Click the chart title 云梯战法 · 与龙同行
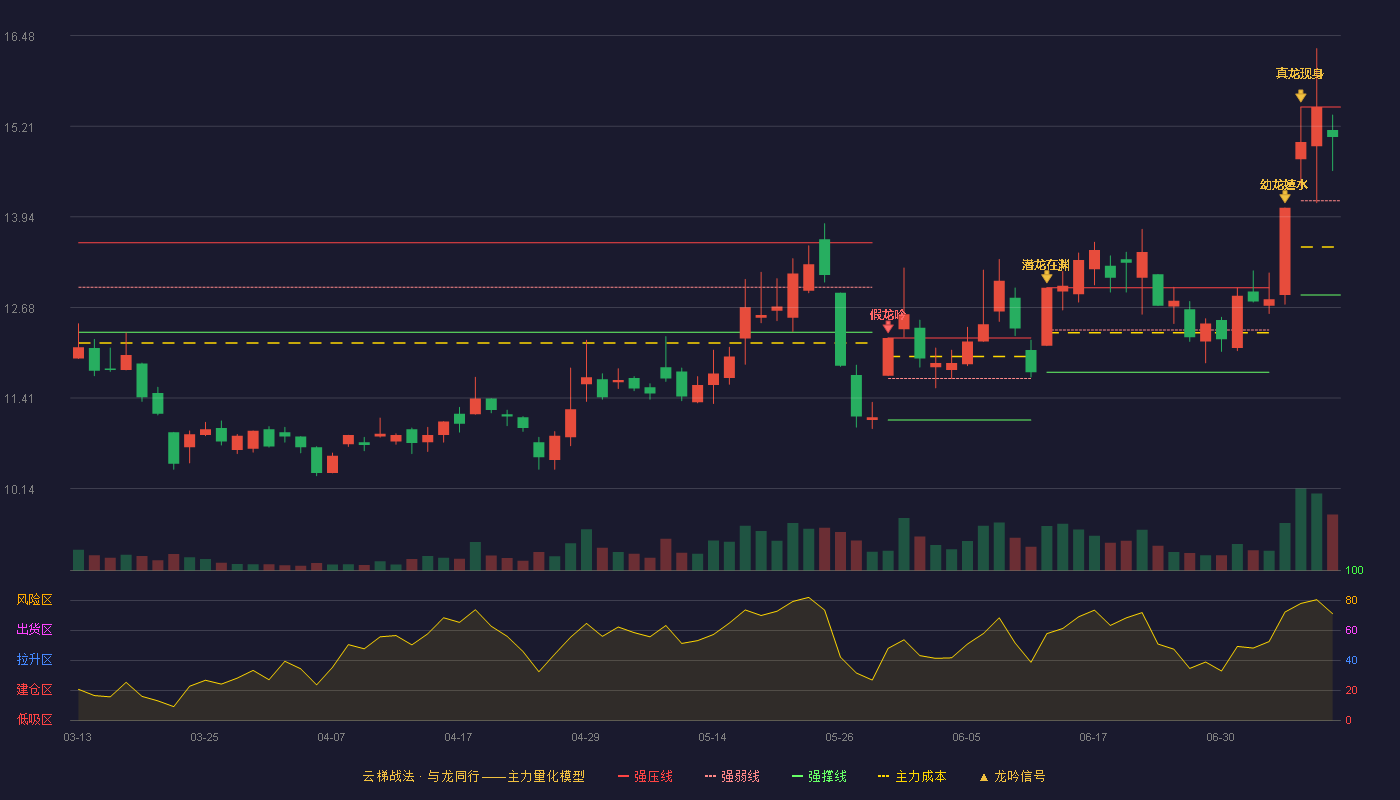Viewport: 1400px width, 800px height. click(421, 776)
